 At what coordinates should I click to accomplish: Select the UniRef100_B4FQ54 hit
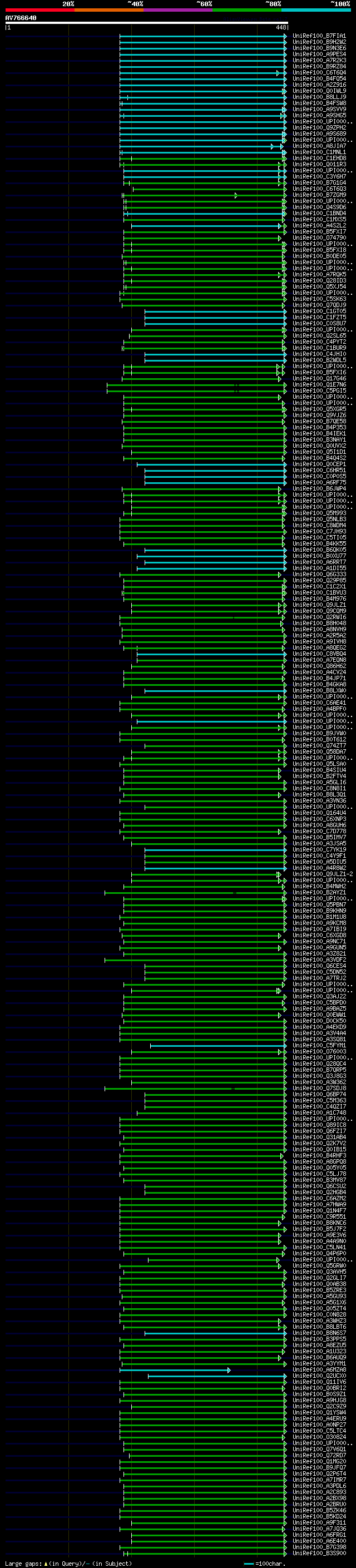tap(319, 79)
